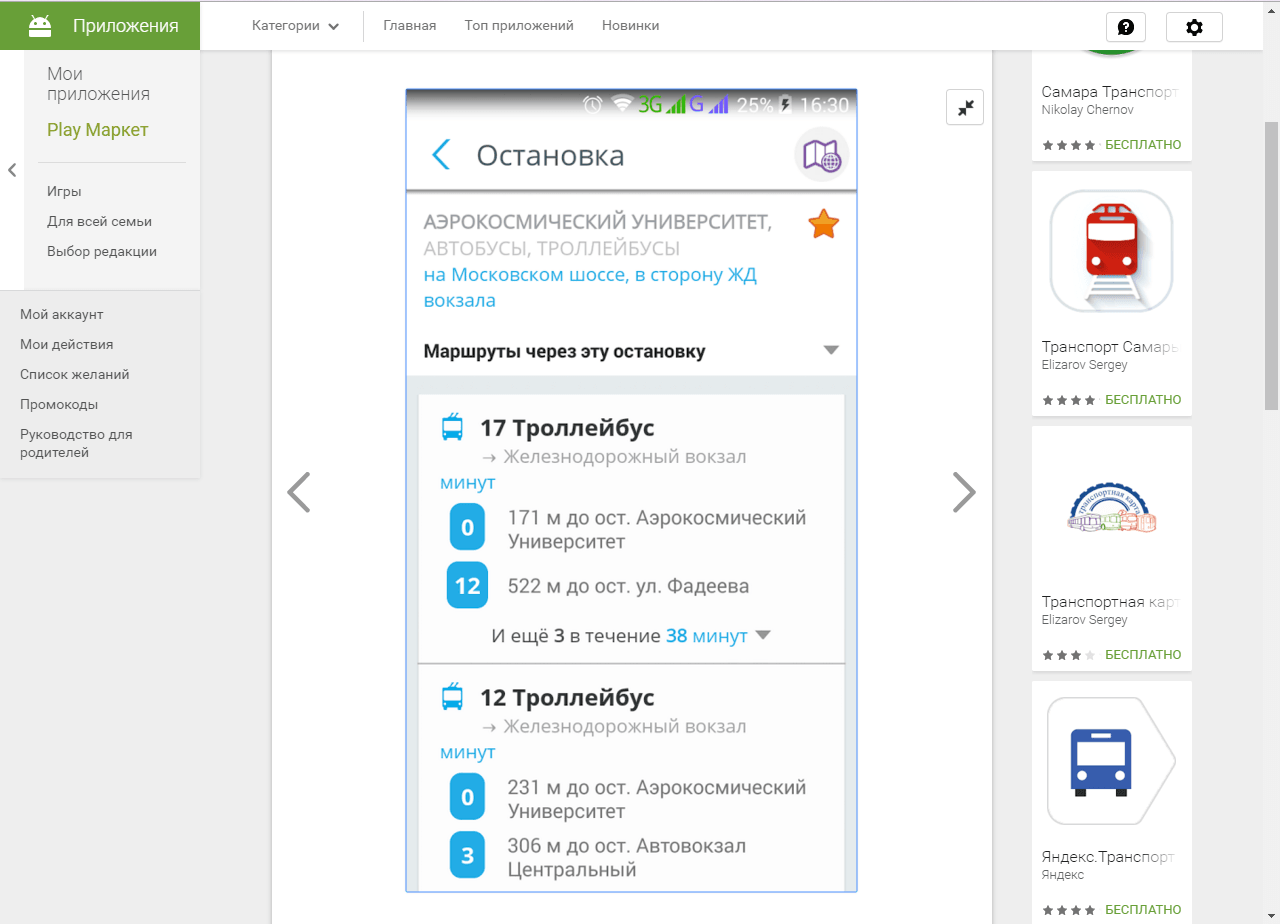The image size is (1280, 924).
Task: Click the help question mark icon
Action: pyautogui.click(x=1125, y=27)
